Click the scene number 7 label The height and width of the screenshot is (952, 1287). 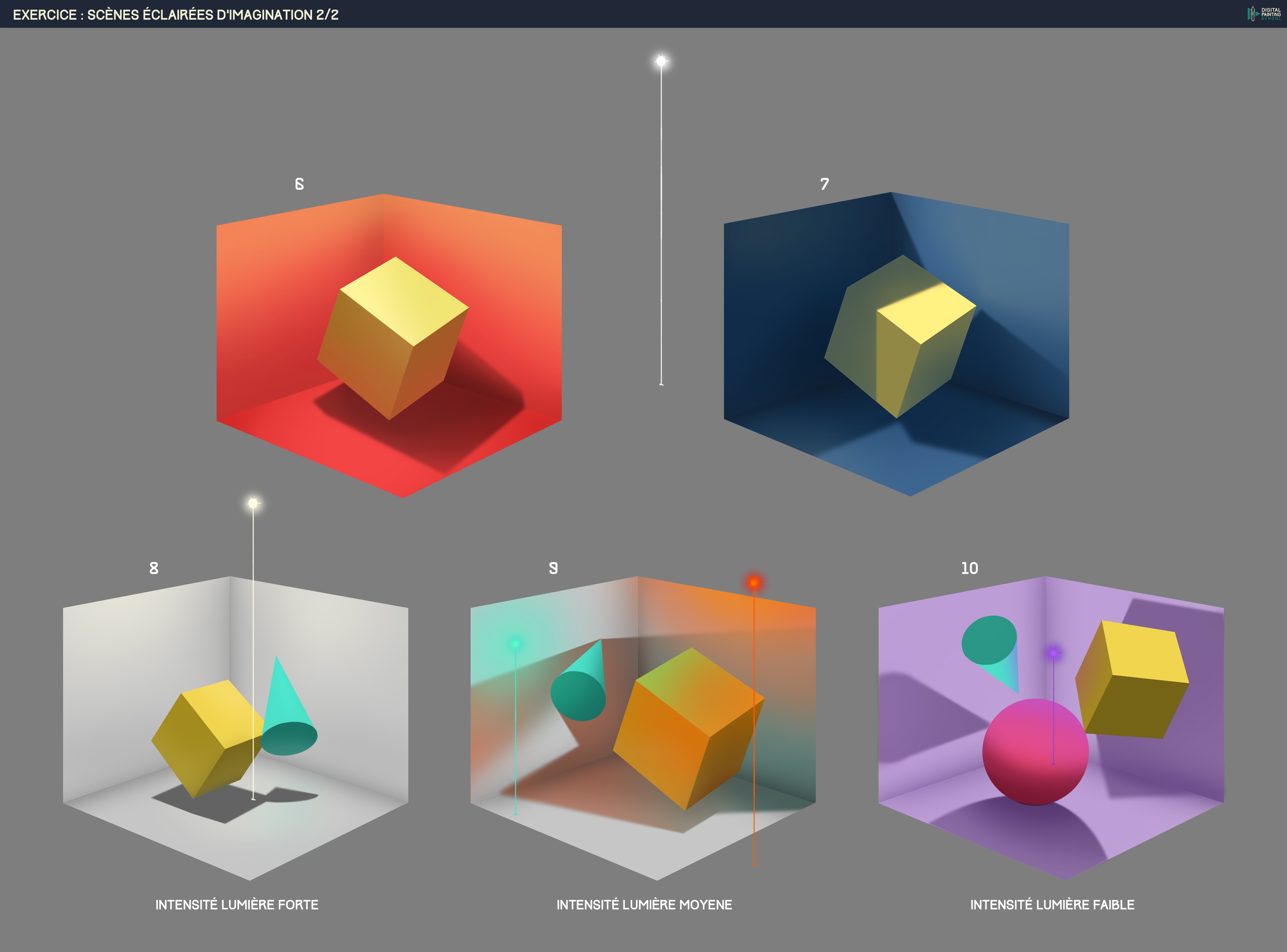click(x=825, y=184)
